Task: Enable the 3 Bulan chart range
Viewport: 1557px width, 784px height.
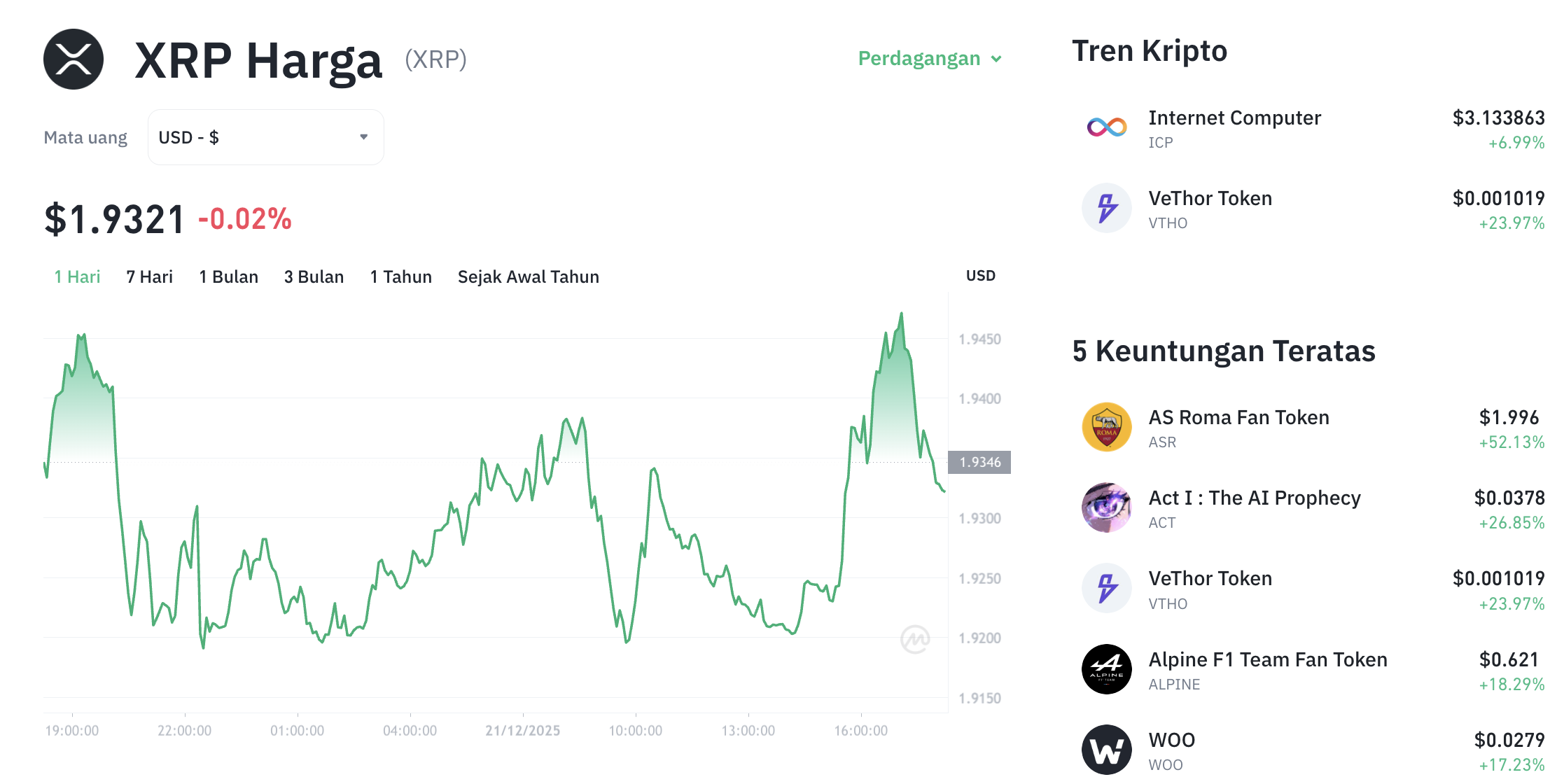Action: [x=313, y=276]
